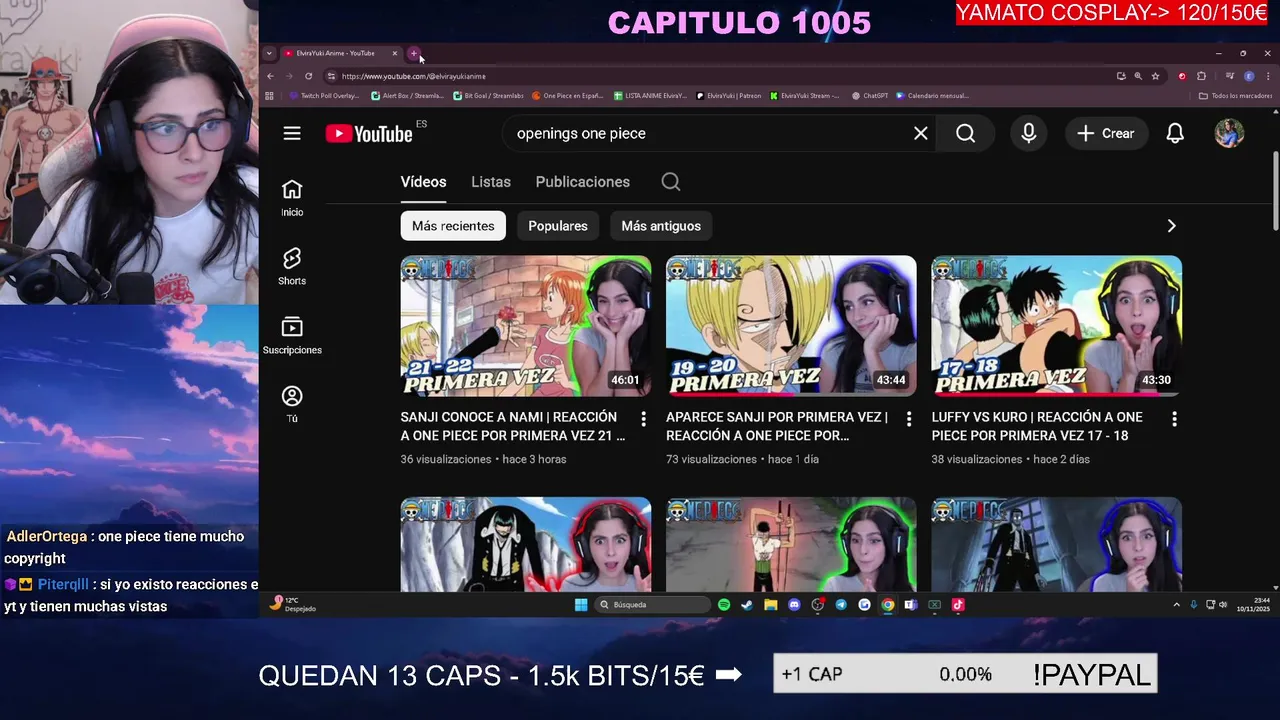Switch to the Listas tab
The height and width of the screenshot is (720, 1280).
pos(491,182)
